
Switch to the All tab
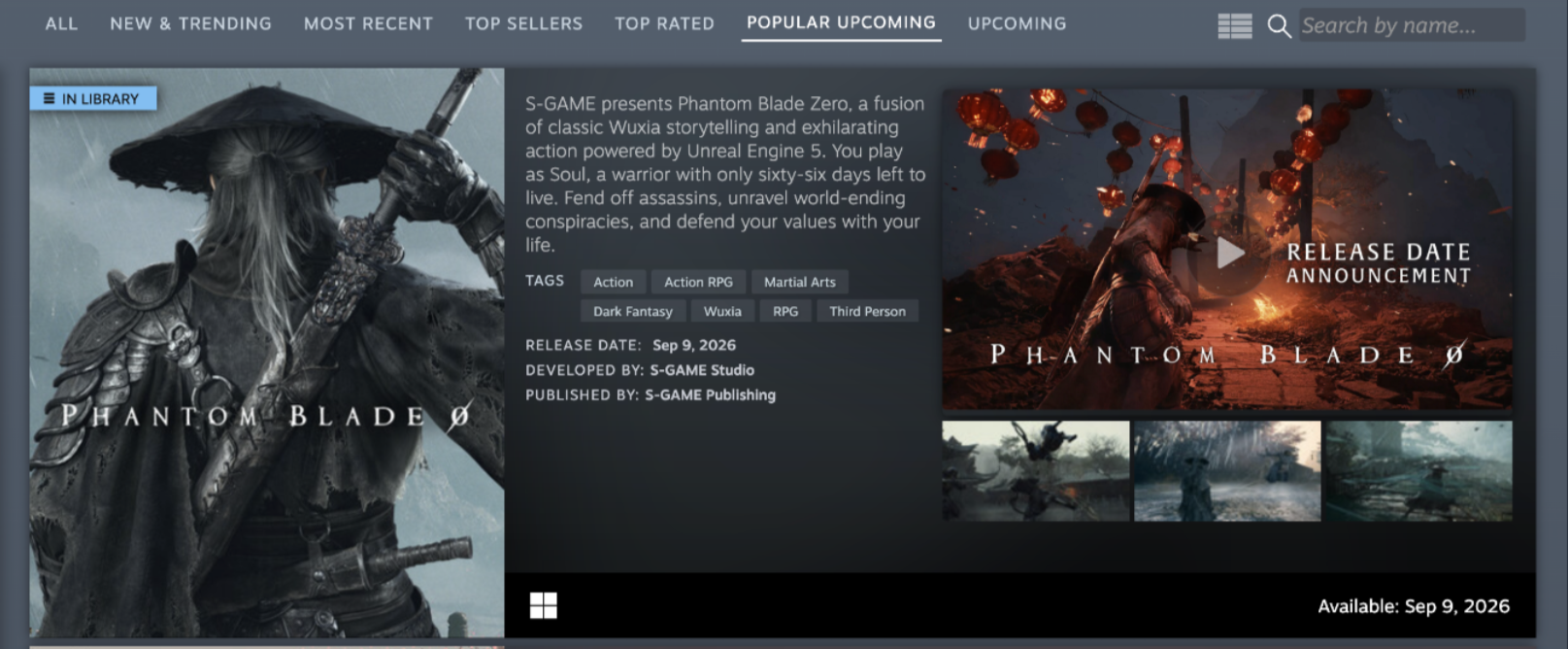pos(61,23)
